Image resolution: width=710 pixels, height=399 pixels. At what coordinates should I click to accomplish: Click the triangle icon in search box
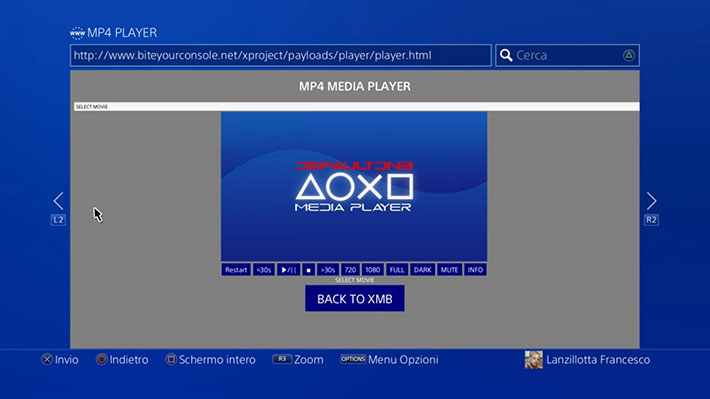(x=628, y=55)
